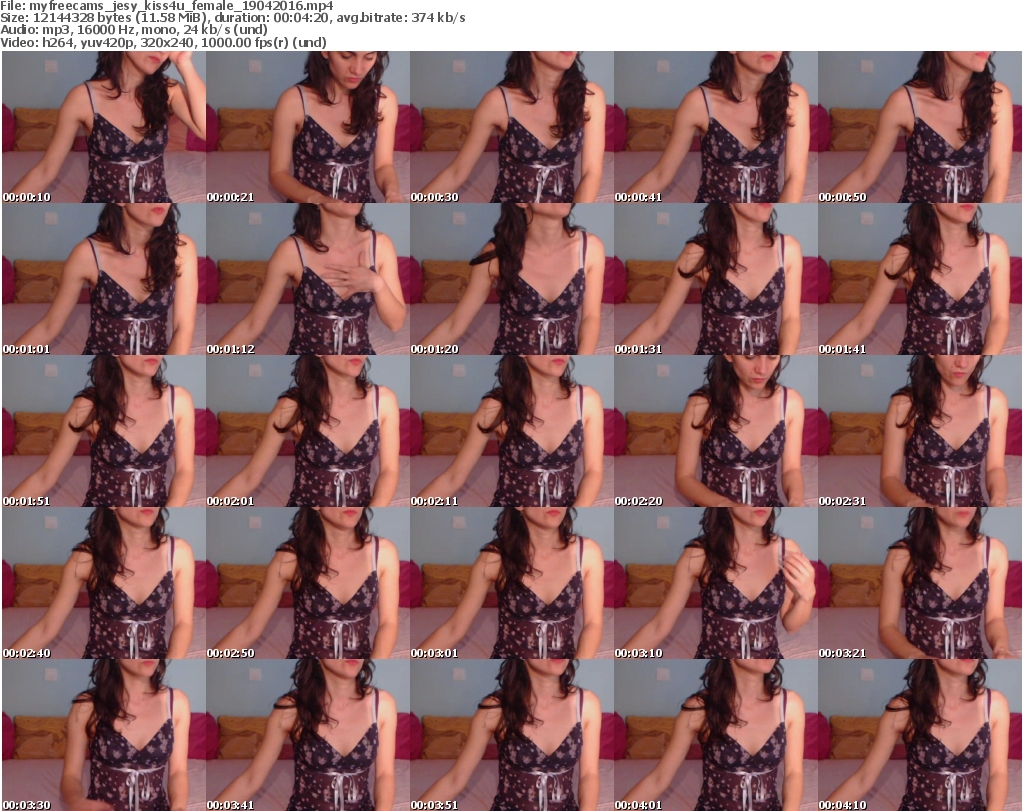Select the thumbnail stamped 00:02:01
Image resolution: width=1024 pixels, height=811 pixels.
pyautogui.click(x=308, y=431)
